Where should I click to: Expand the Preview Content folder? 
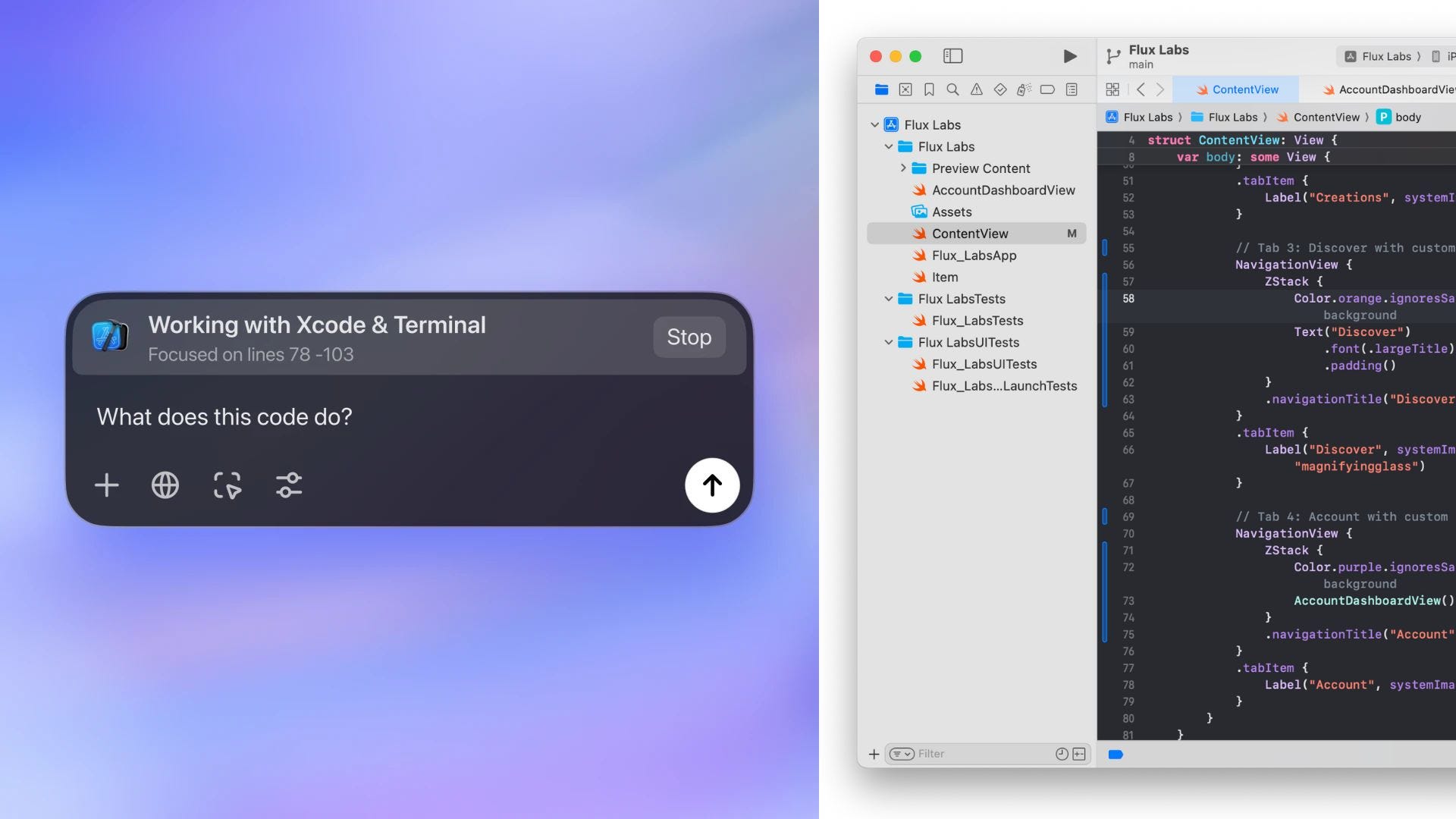tap(903, 168)
